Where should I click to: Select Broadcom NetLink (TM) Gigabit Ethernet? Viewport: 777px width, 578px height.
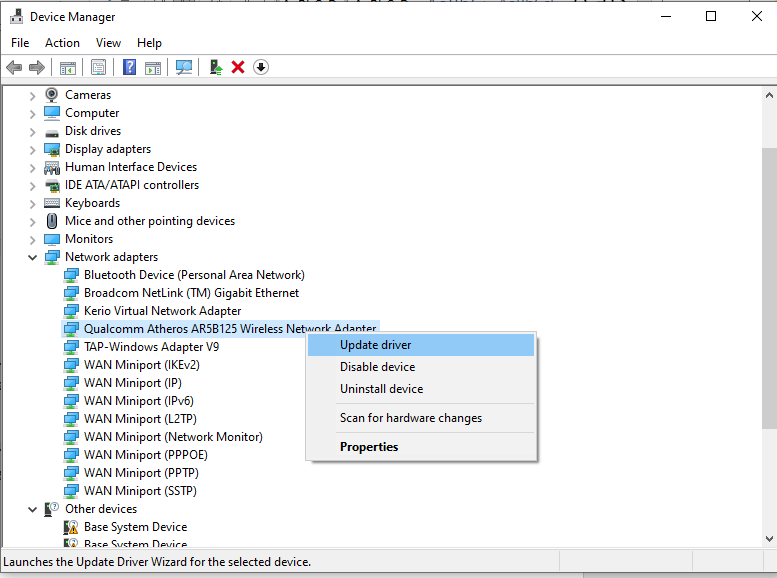(191, 293)
